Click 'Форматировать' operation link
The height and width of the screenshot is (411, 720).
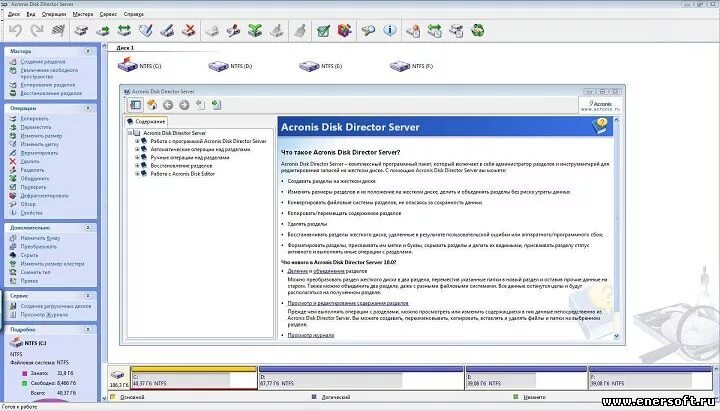pyautogui.click(x=39, y=153)
